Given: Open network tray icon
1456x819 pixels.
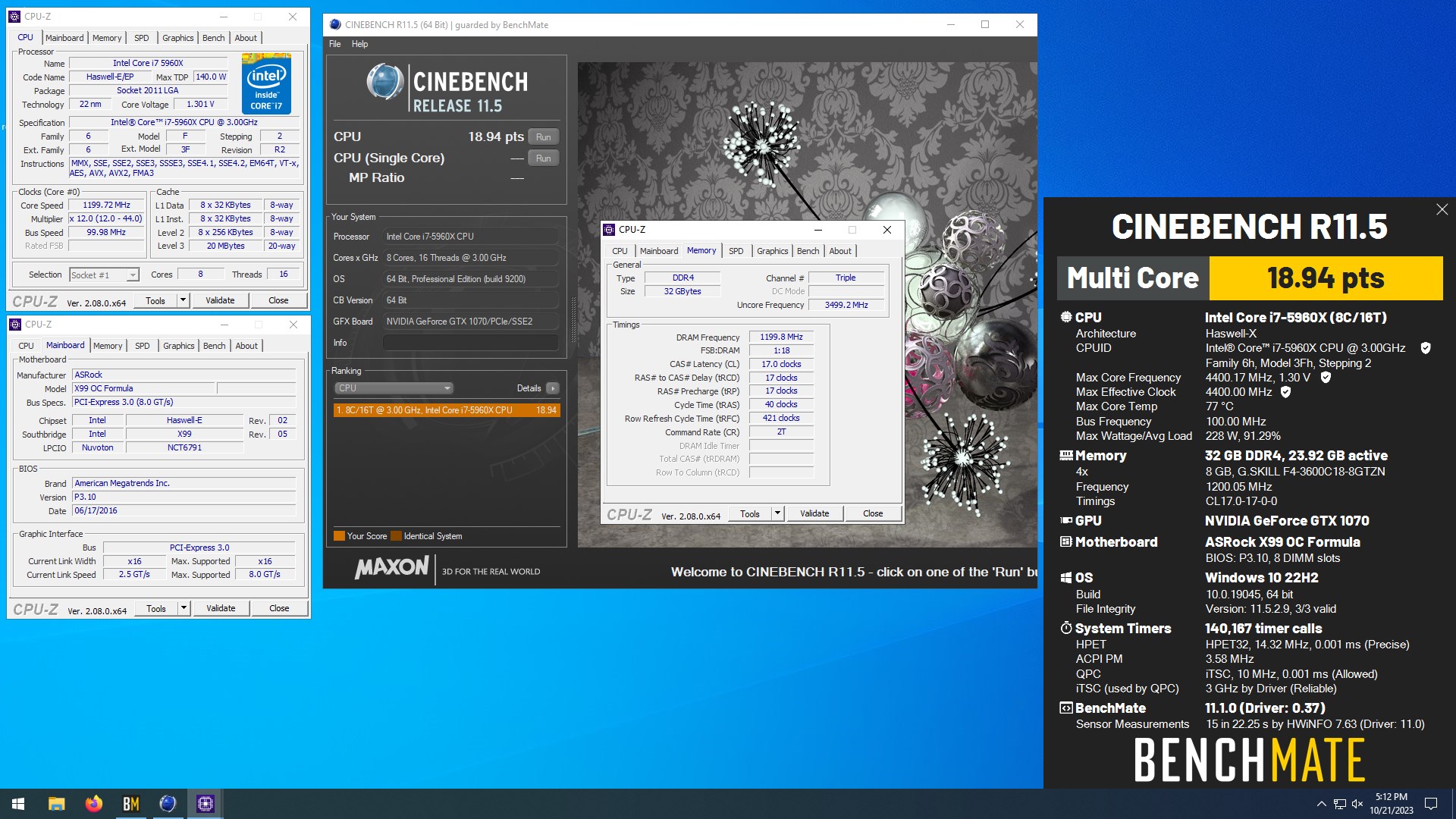Looking at the screenshot, I should pyautogui.click(x=1340, y=804).
